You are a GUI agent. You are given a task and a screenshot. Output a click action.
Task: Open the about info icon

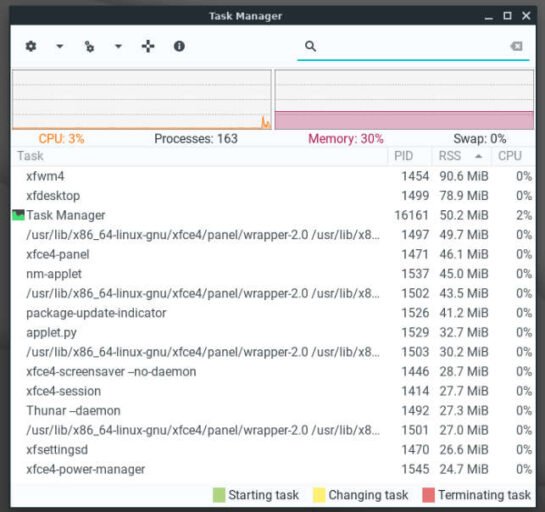179,46
